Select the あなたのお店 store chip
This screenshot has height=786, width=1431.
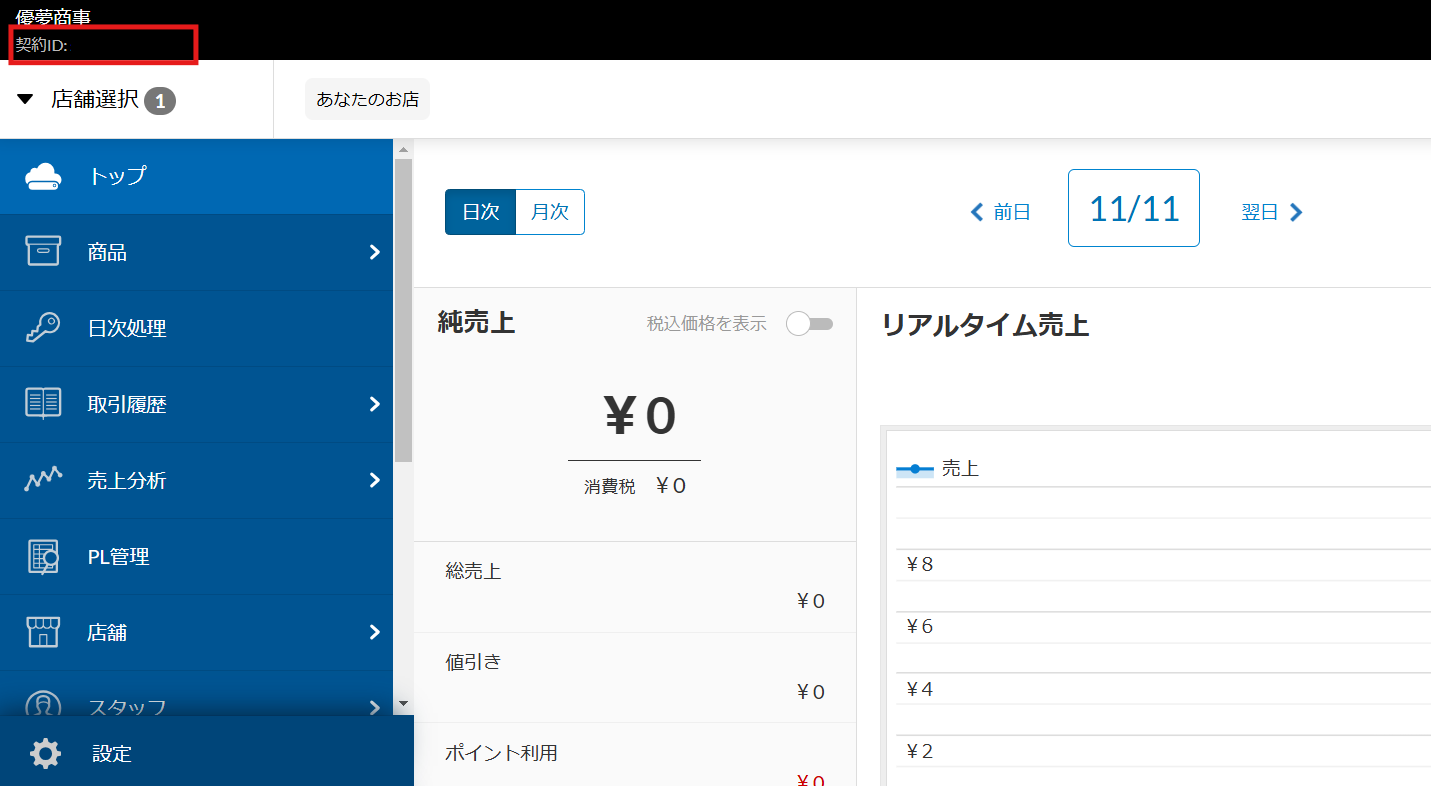(x=367, y=99)
